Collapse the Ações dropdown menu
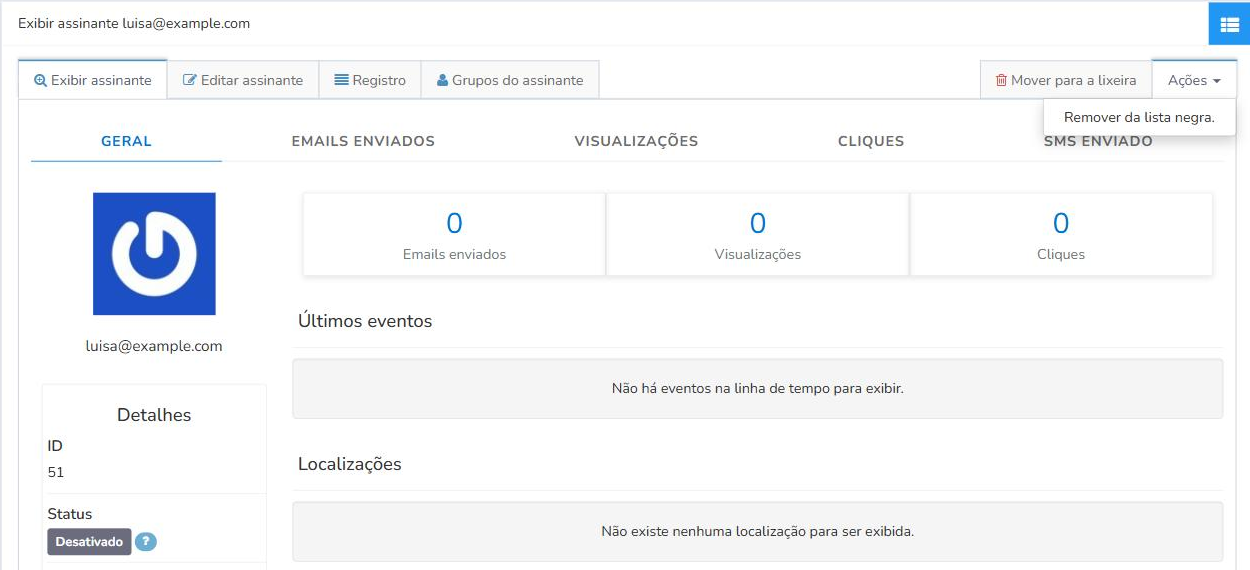 pos(1194,80)
